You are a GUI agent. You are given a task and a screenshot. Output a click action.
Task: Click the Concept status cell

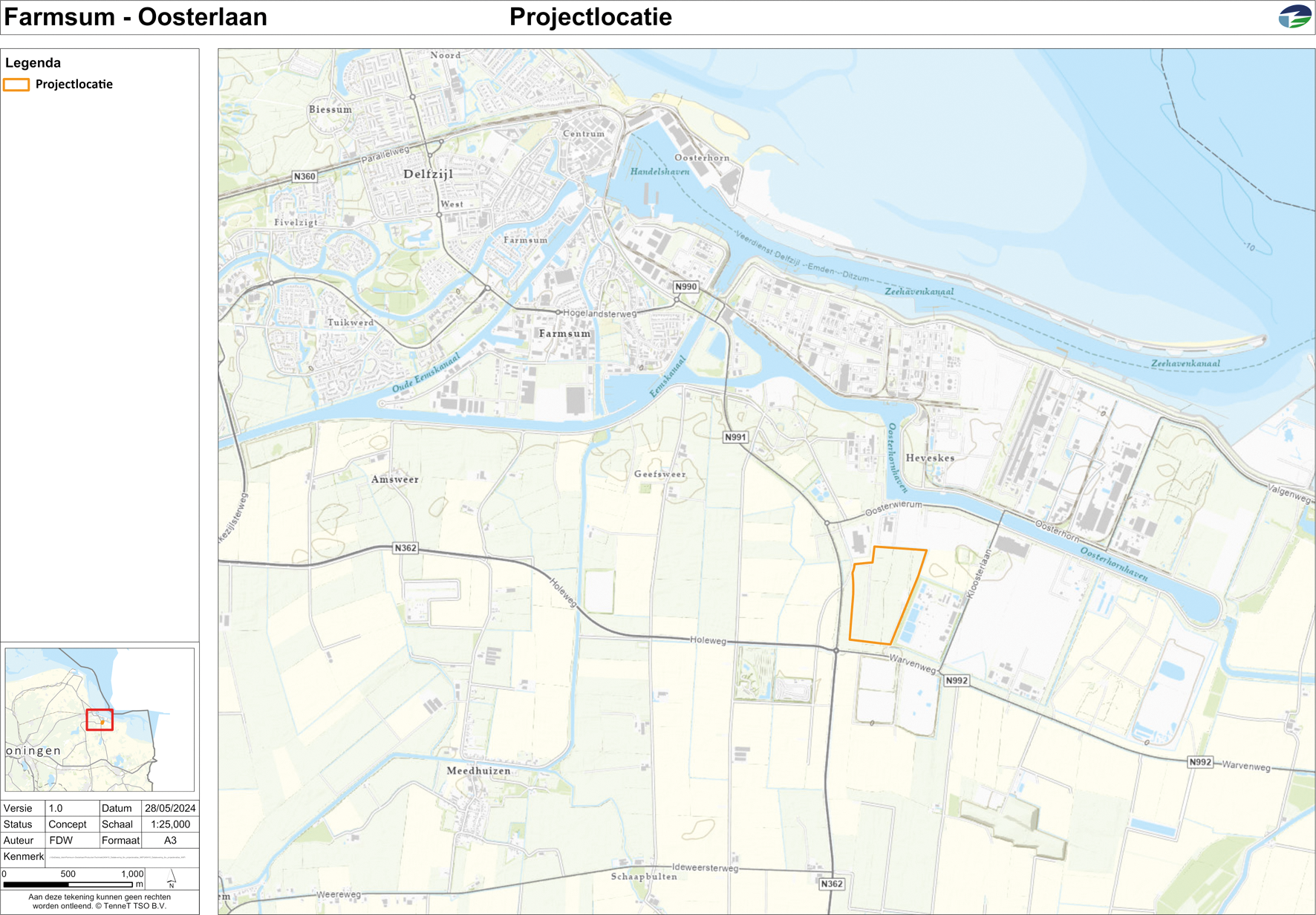68,824
